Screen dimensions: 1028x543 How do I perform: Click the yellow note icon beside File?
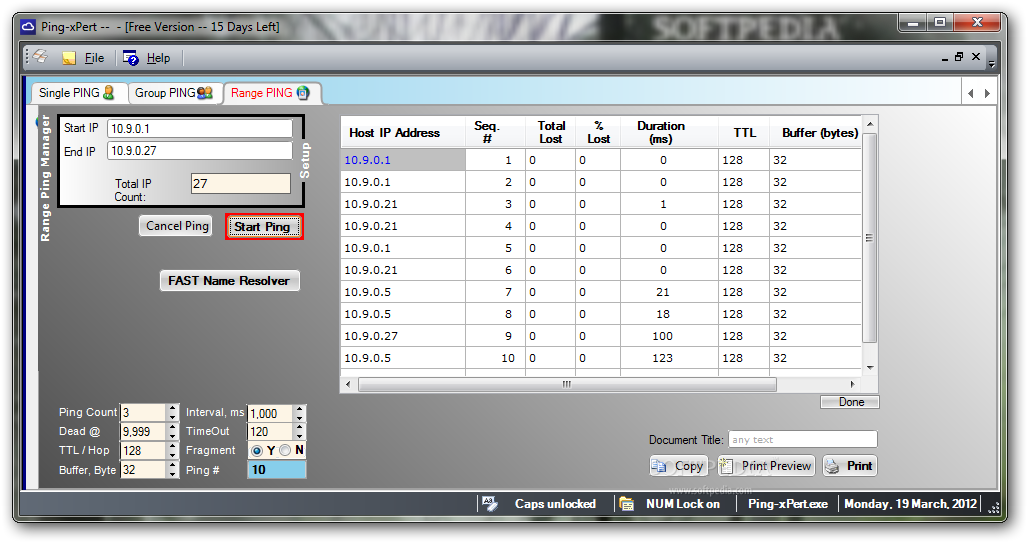[x=69, y=58]
